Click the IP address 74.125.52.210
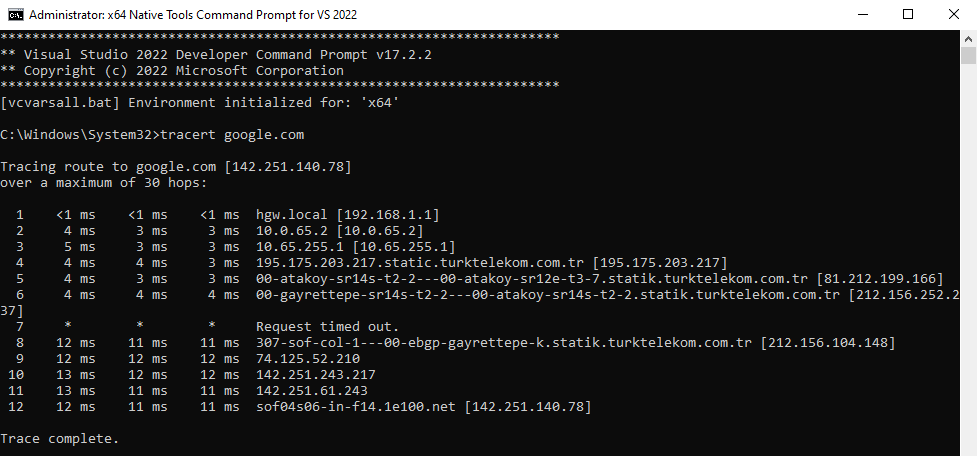 pos(308,359)
